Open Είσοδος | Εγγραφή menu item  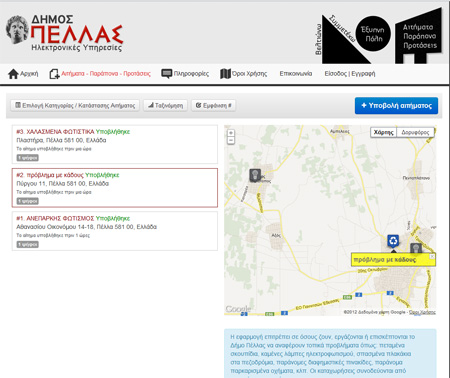click(x=350, y=74)
